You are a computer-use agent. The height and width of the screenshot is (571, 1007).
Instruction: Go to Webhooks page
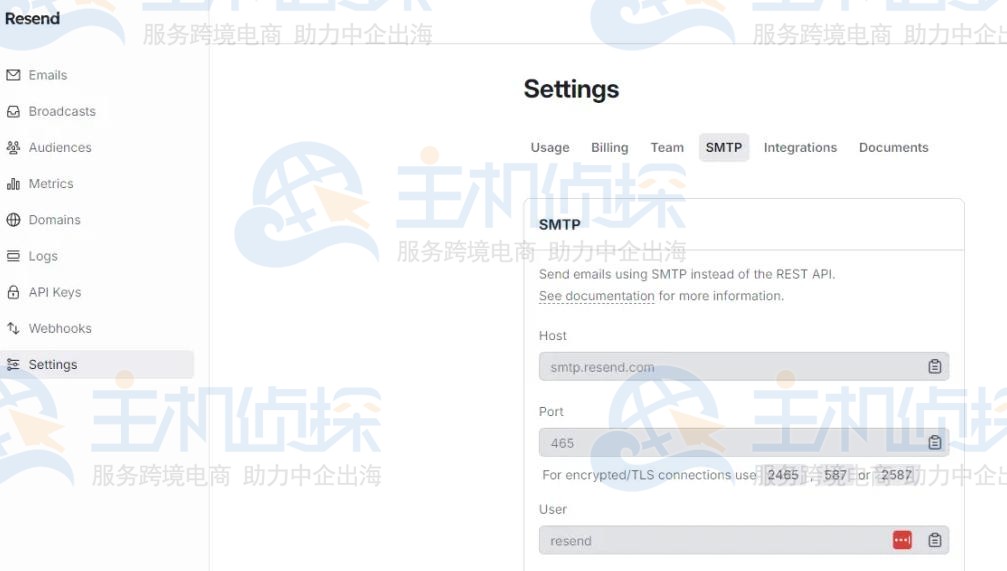pos(60,328)
